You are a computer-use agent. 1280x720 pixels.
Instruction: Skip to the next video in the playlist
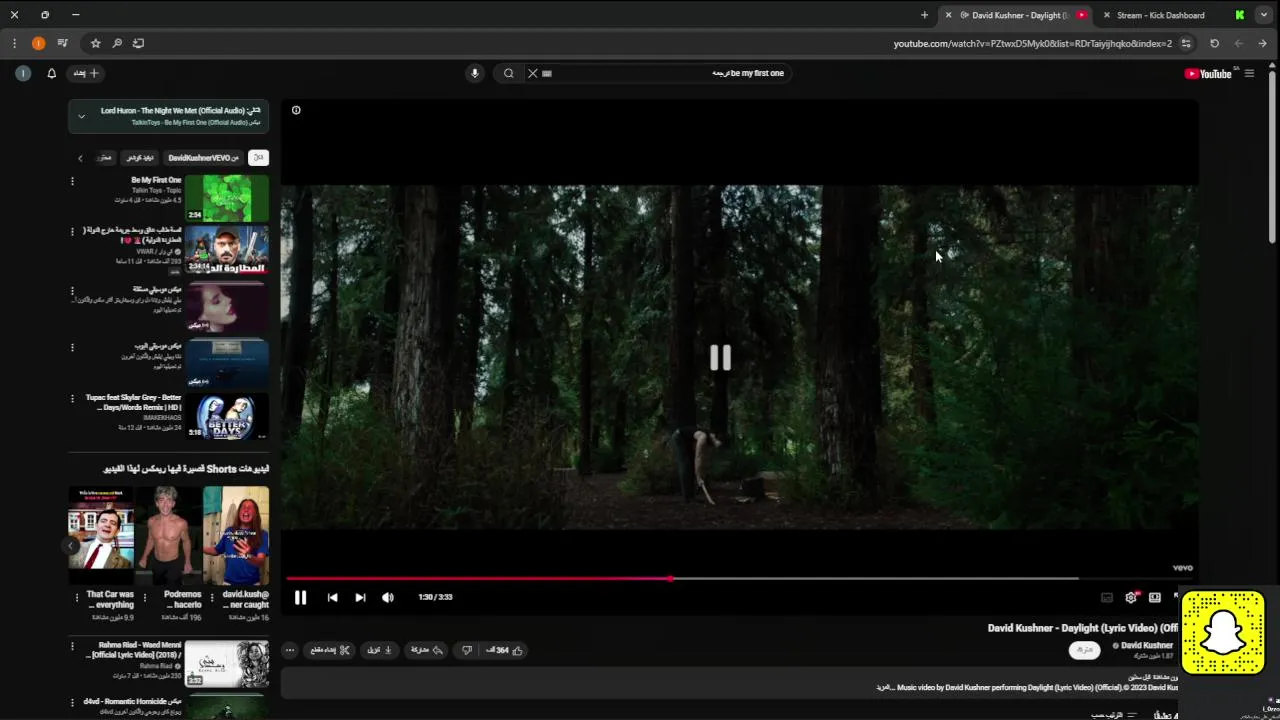[360, 598]
